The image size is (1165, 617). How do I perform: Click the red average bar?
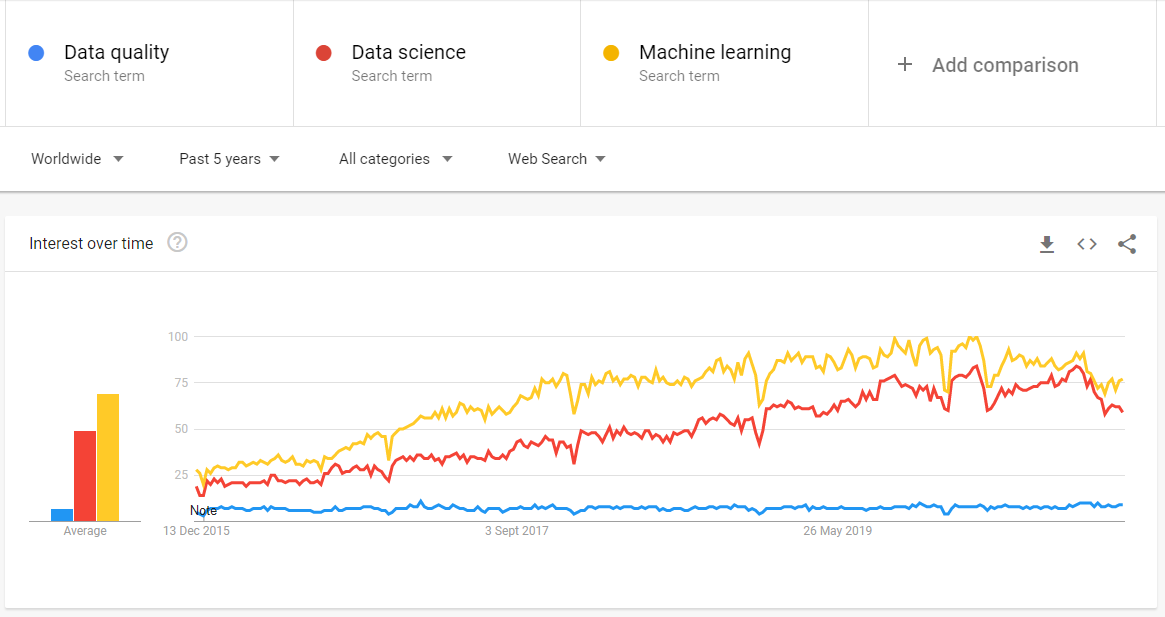(x=85, y=476)
